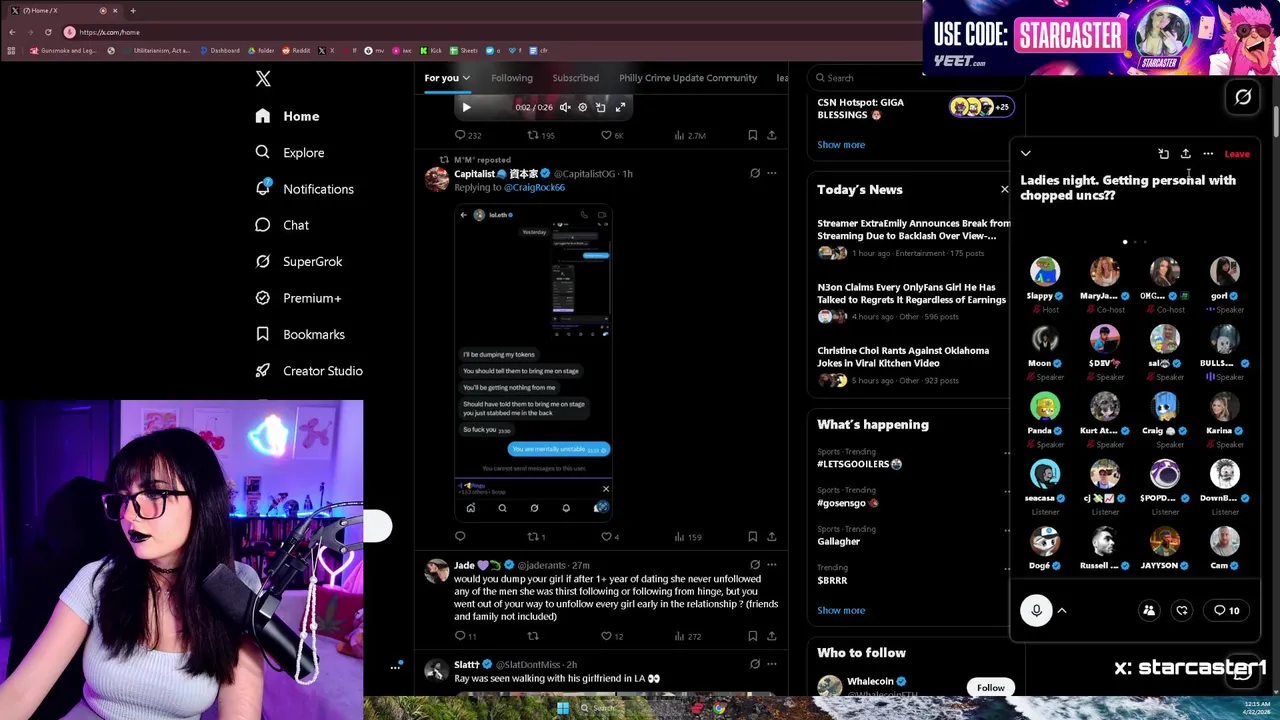Bookmark Capitalist's post
The width and height of the screenshot is (1280, 720).
coord(753,537)
